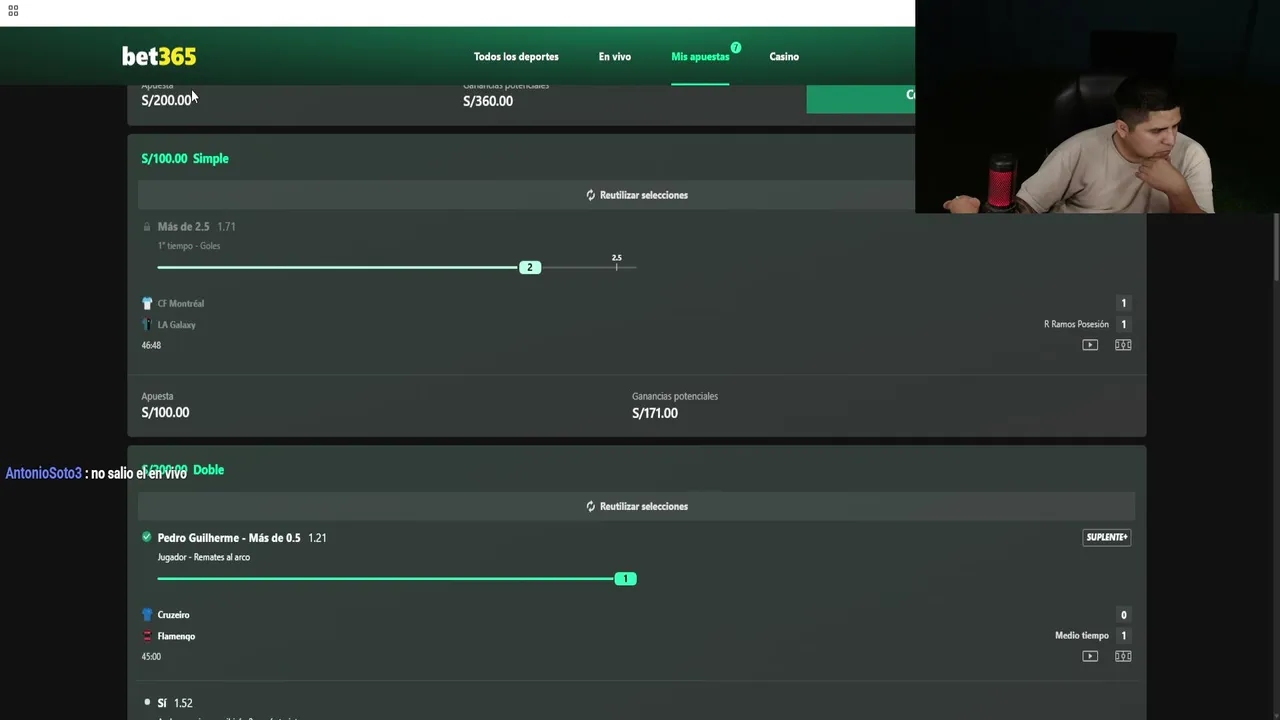Click the bet count badge on Mis apuestas
Viewport: 1280px width, 720px height.
pos(736,47)
